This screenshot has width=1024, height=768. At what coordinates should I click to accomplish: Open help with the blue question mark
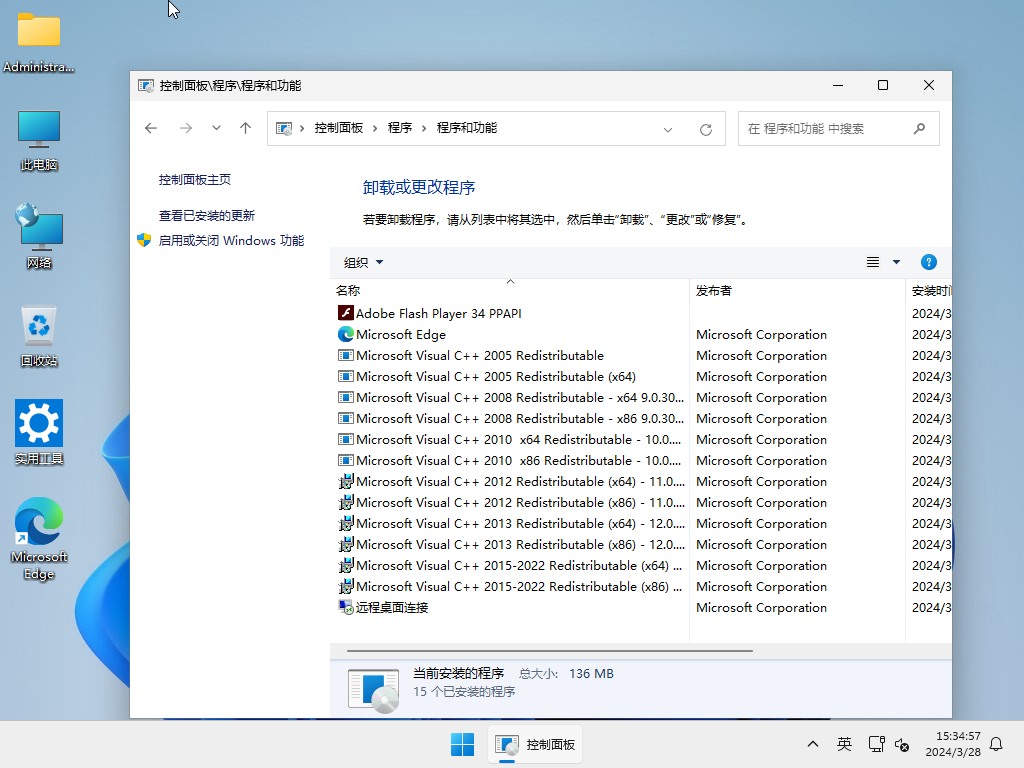click(x=929, y=262)
